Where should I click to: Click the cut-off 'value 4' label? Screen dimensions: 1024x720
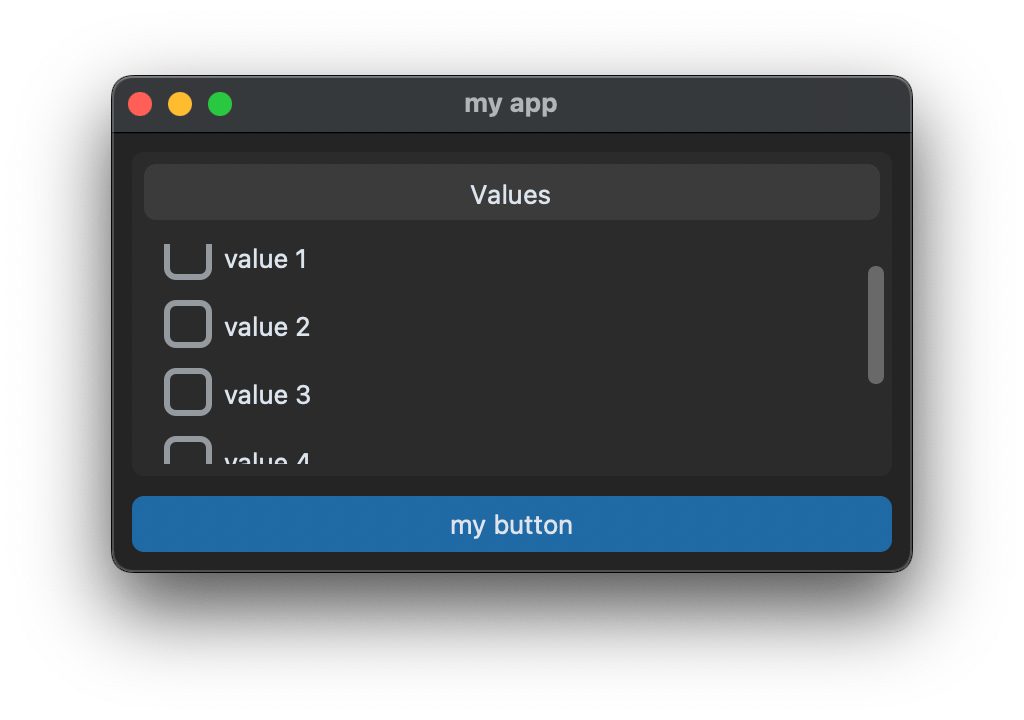click(266, 457)
